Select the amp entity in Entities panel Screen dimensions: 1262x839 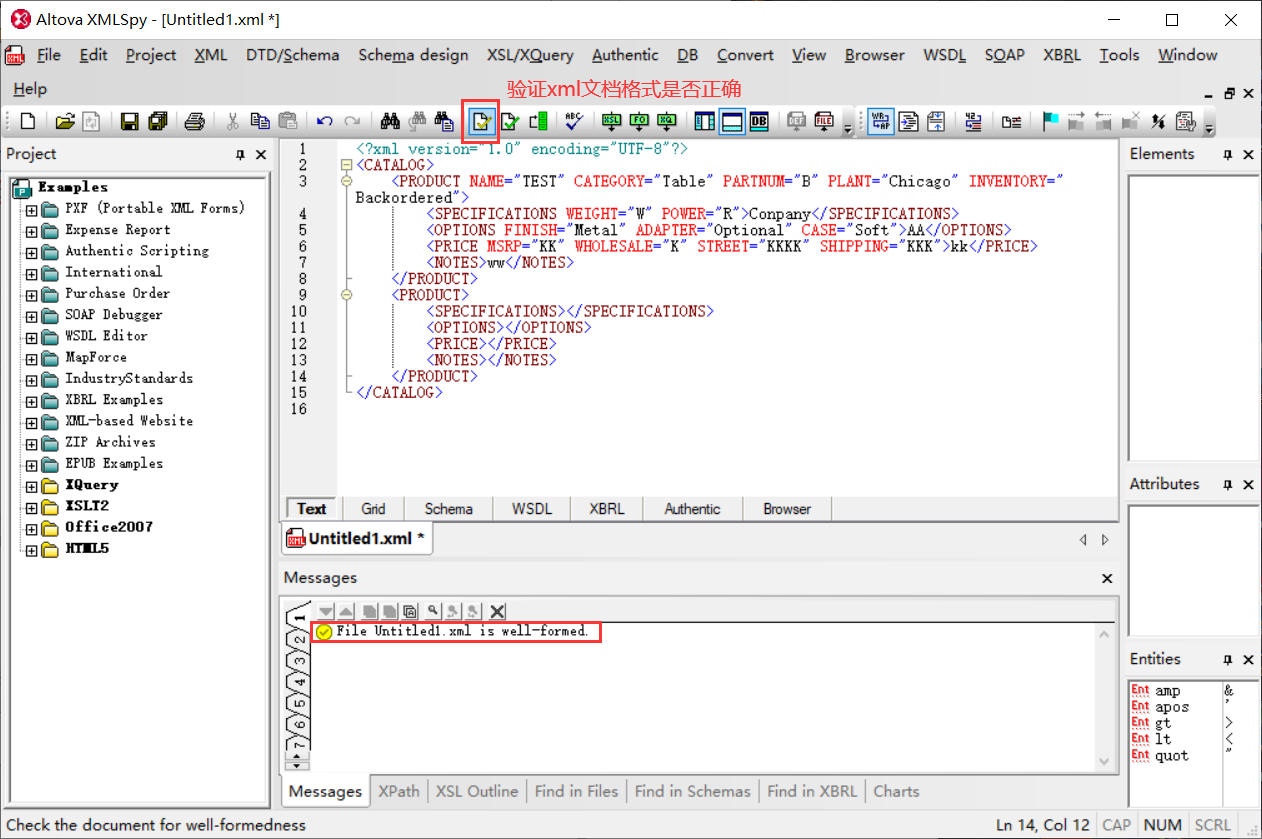tap(1168, 690)
